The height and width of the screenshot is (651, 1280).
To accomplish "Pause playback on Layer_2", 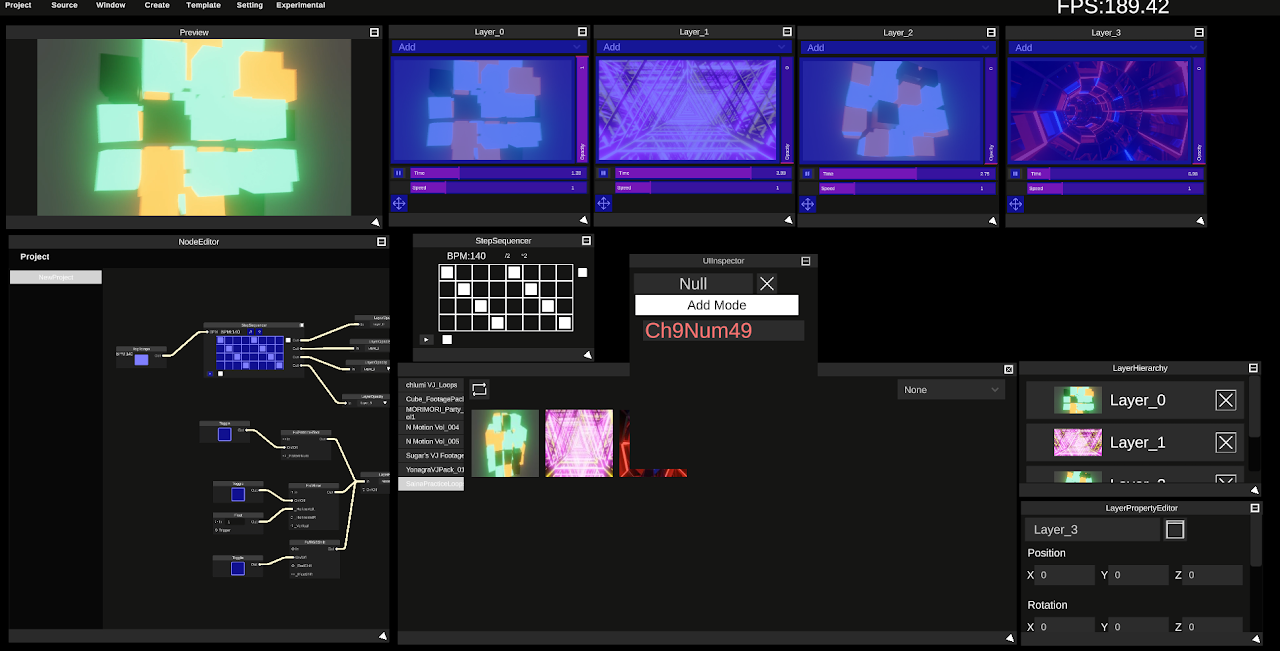I will [x=806, y=172].
